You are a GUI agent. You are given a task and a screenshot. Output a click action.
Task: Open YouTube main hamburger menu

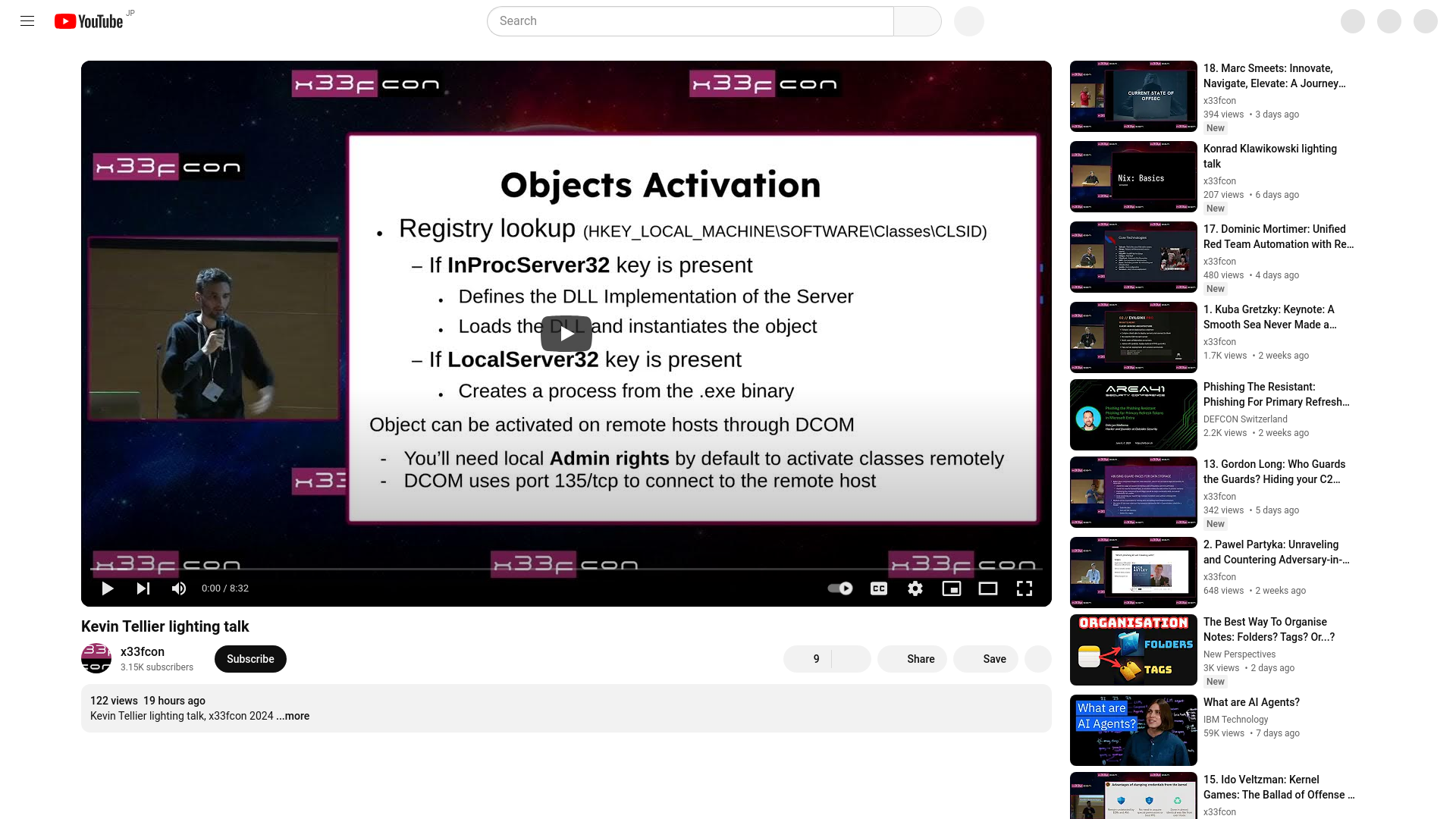[x=27, y=20]
